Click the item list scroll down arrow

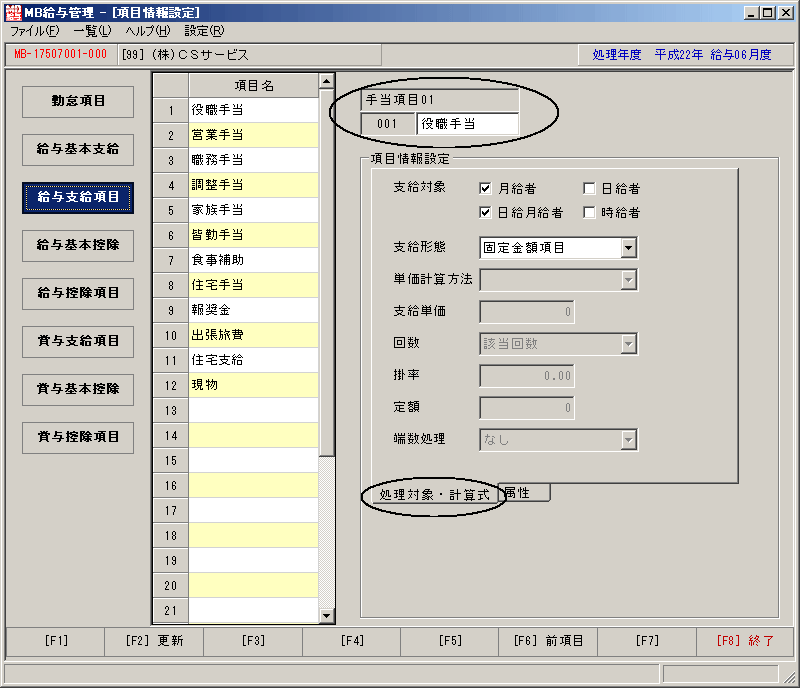[x=327, y=616]
